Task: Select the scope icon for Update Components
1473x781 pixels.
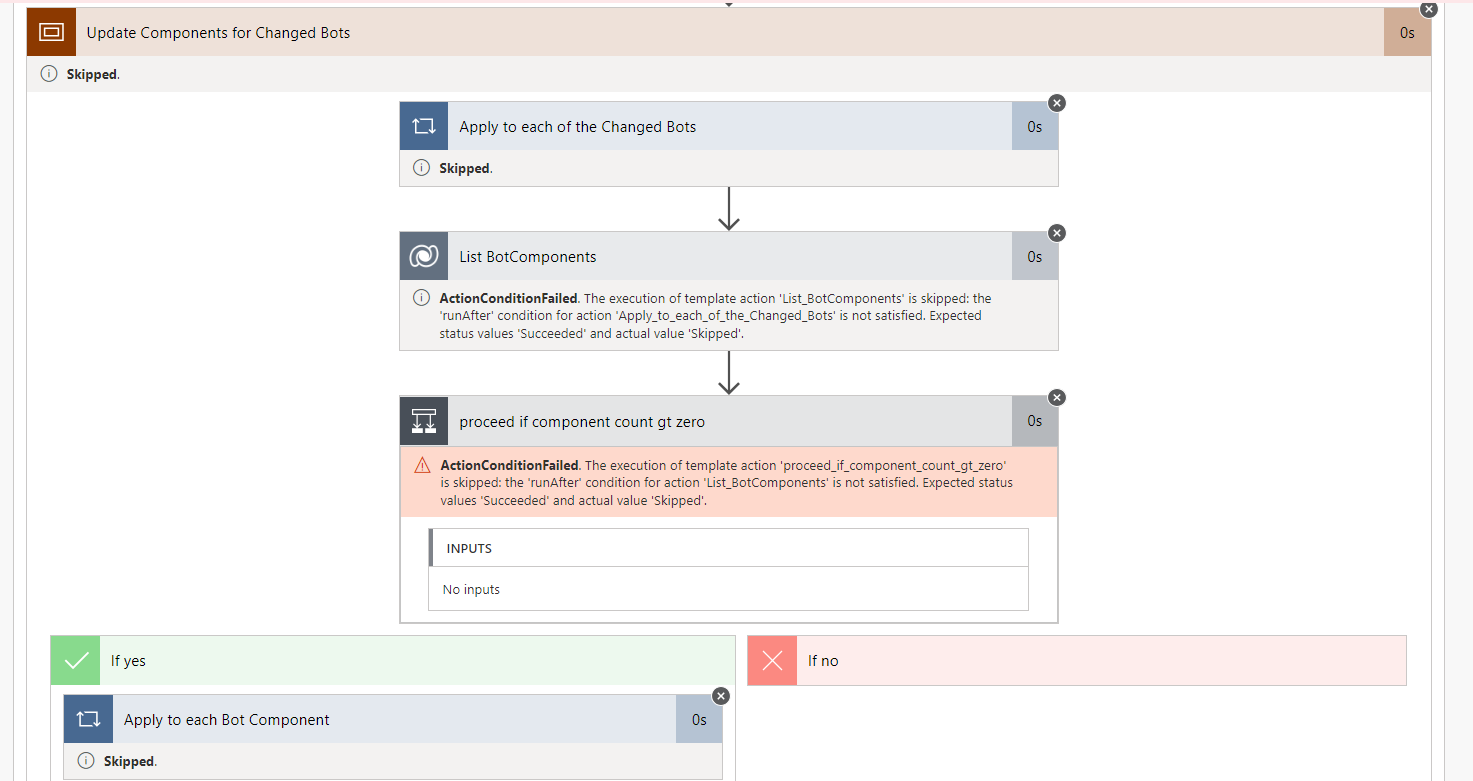Action: [52, 31]
